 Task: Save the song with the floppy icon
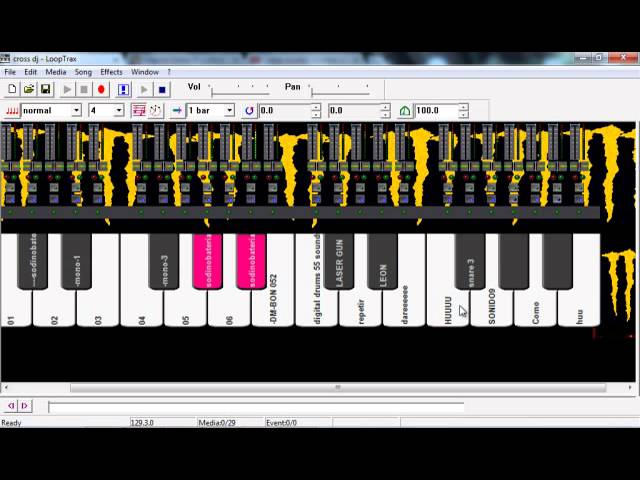tap(45, 89)
